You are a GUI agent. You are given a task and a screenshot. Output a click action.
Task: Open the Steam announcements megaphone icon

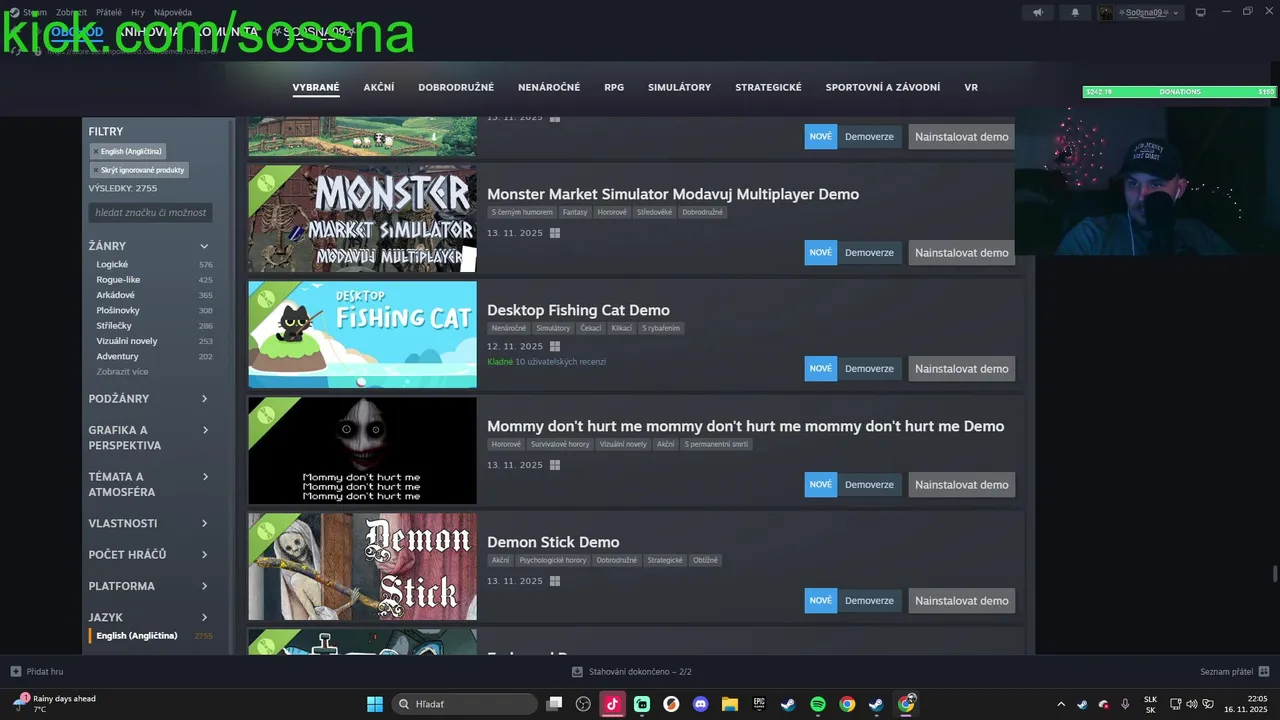(x=1038, y=13)
